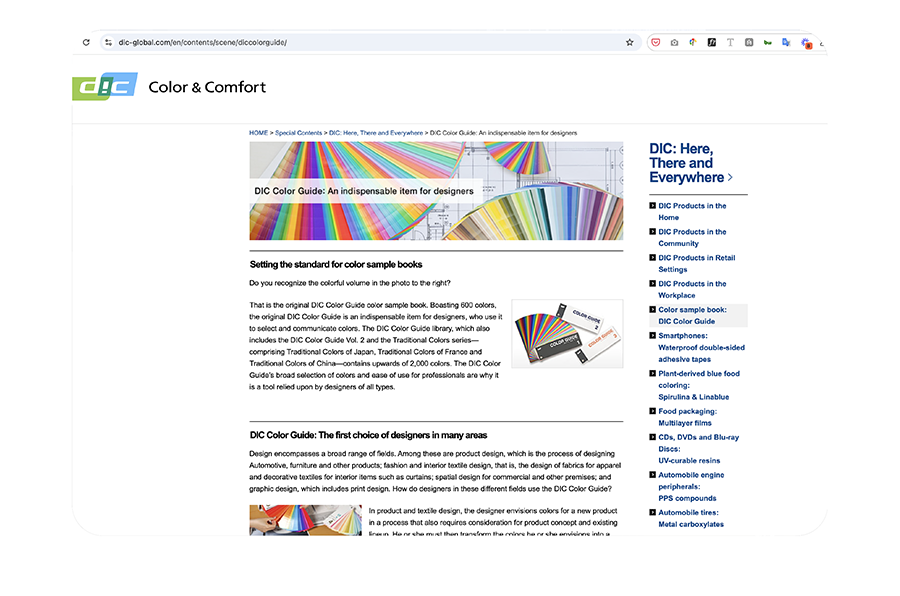Open the Google Translate extension icon
Viewport: 900px width, 596px height.
(x=786, y=43)
